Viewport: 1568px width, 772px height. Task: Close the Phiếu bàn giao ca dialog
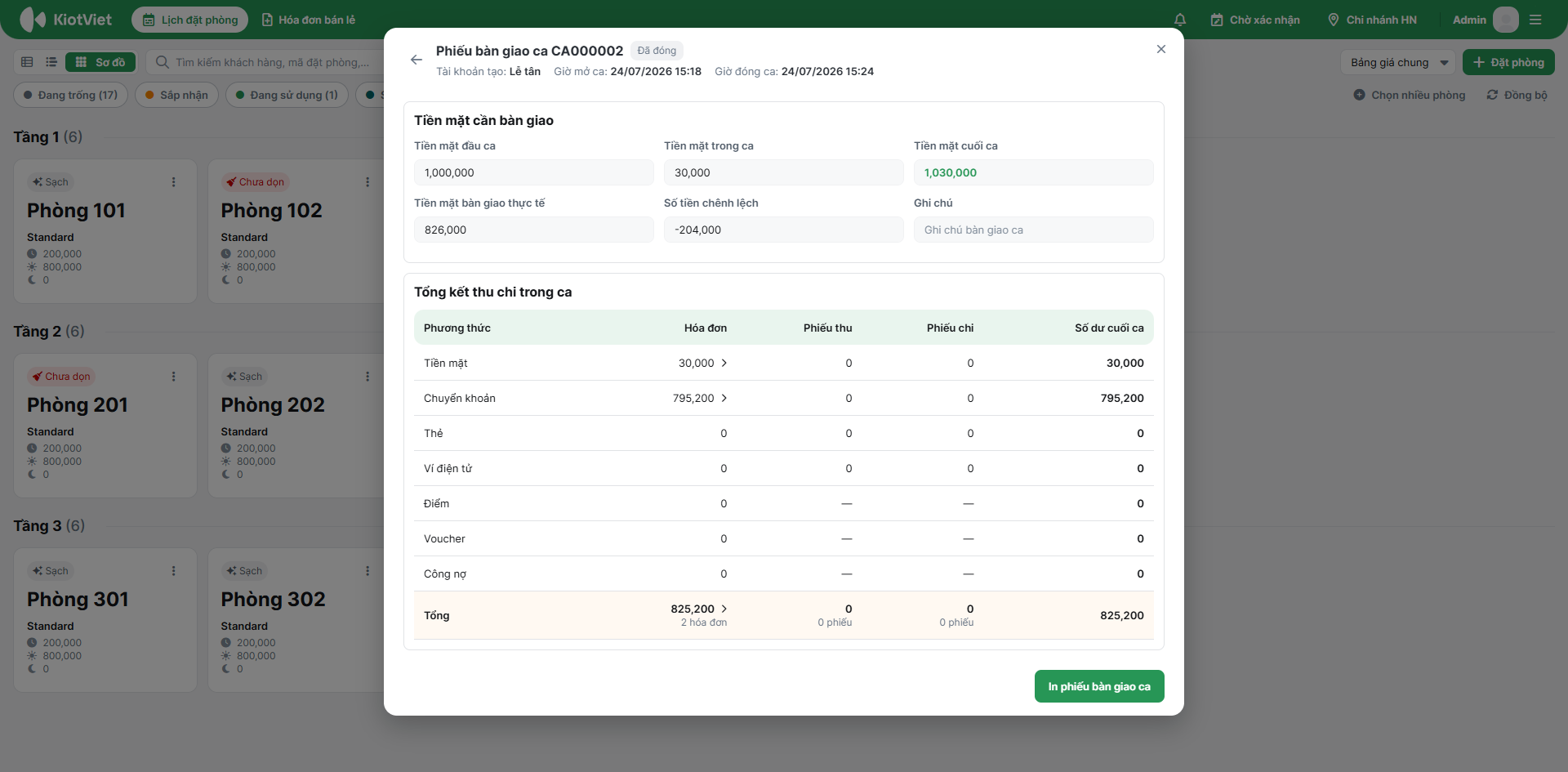[1161, 49]
